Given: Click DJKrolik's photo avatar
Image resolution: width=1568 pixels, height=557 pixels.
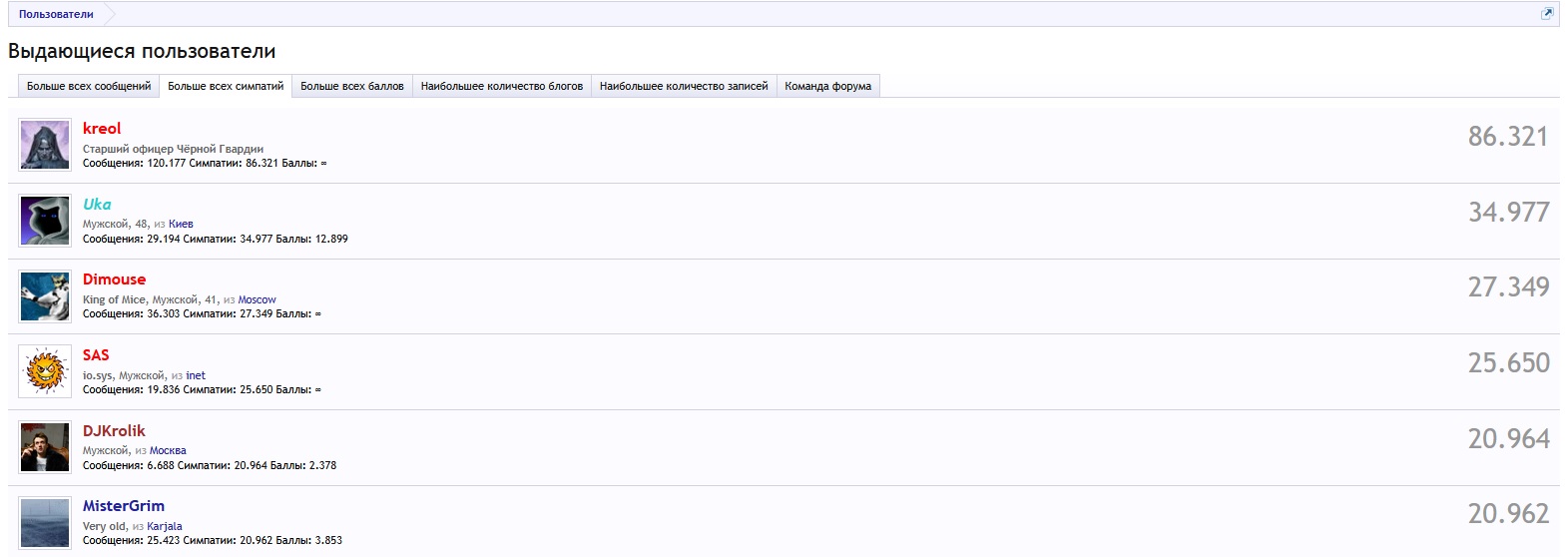Looking at the screenshot, I should point(45,447).
